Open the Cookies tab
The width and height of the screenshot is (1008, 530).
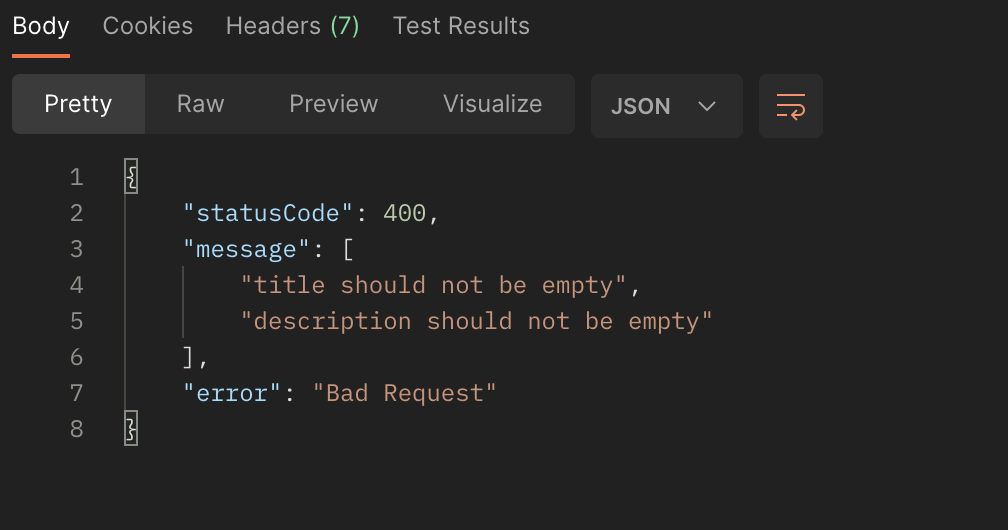[x=148, y=26]
